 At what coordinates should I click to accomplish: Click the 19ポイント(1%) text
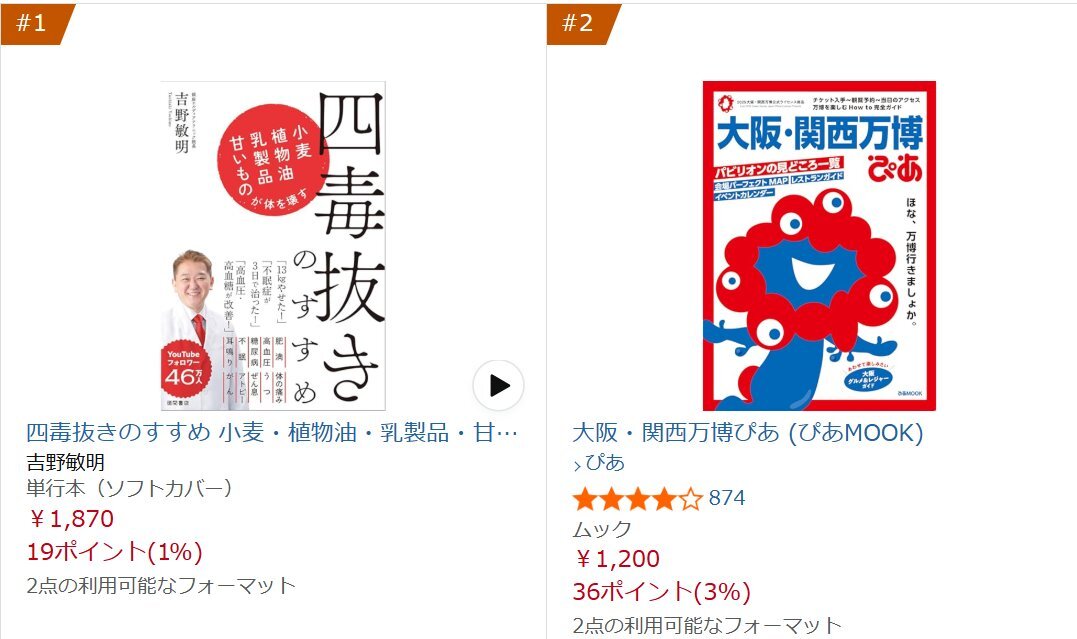115,552
